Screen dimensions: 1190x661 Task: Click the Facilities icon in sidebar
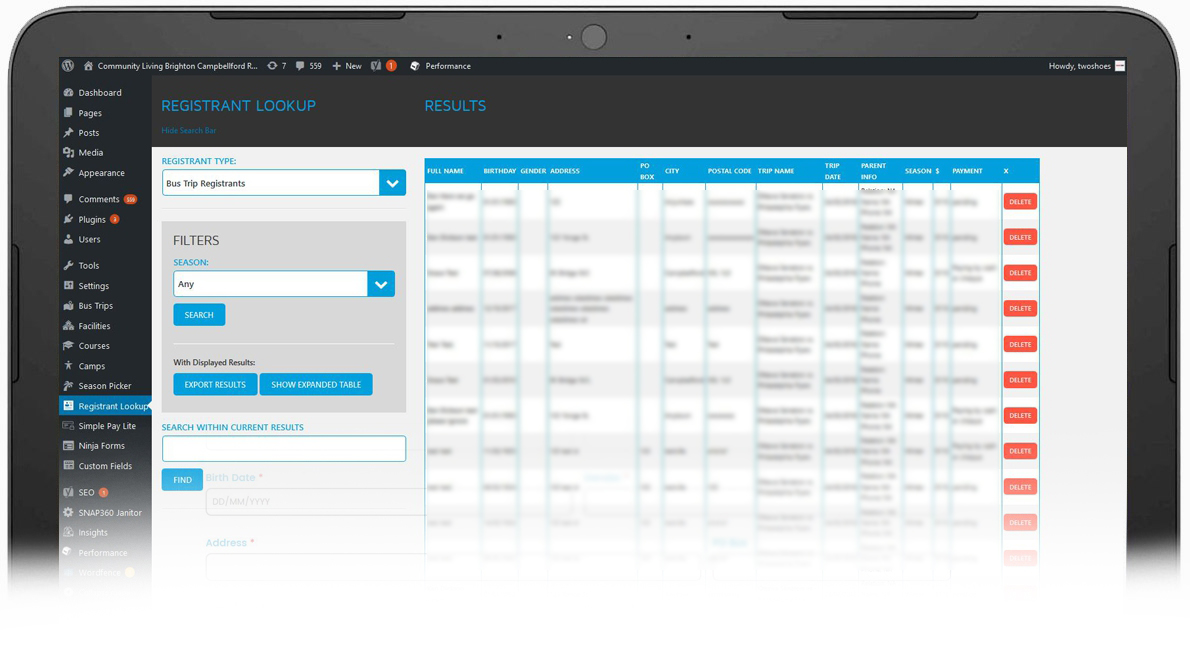click(68, 326)
